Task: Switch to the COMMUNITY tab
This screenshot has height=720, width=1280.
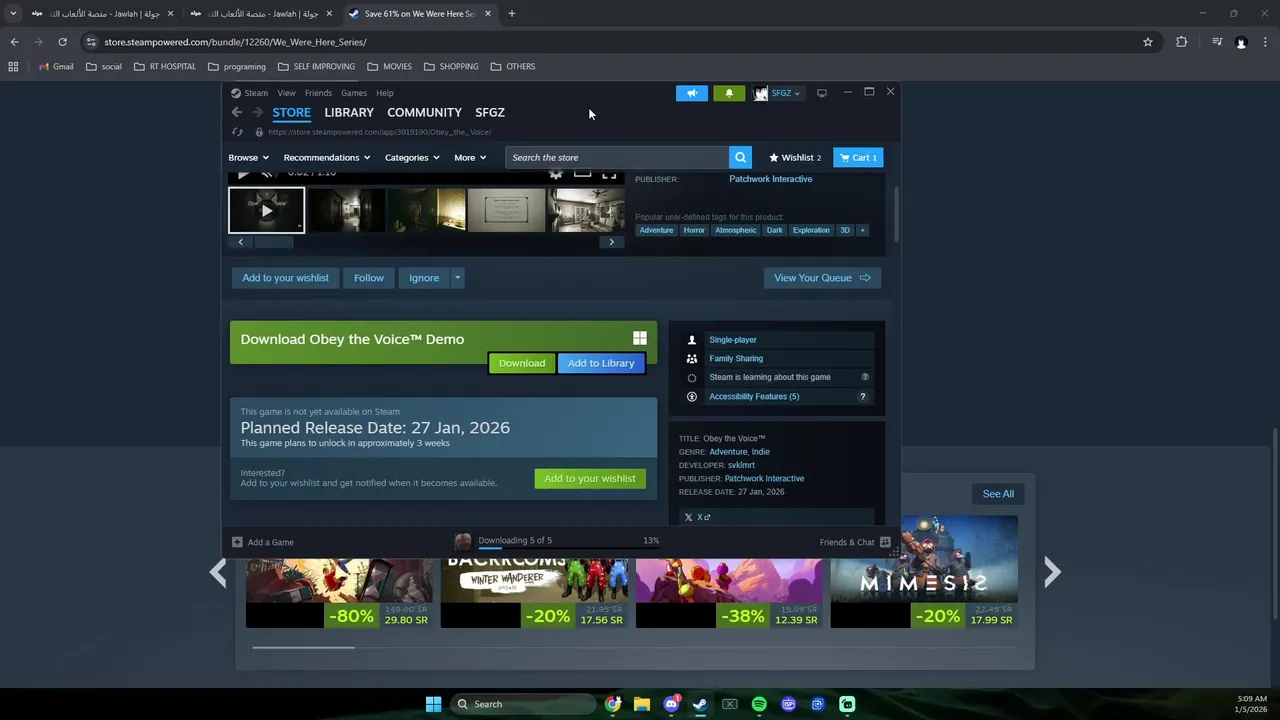Action: 424,113
